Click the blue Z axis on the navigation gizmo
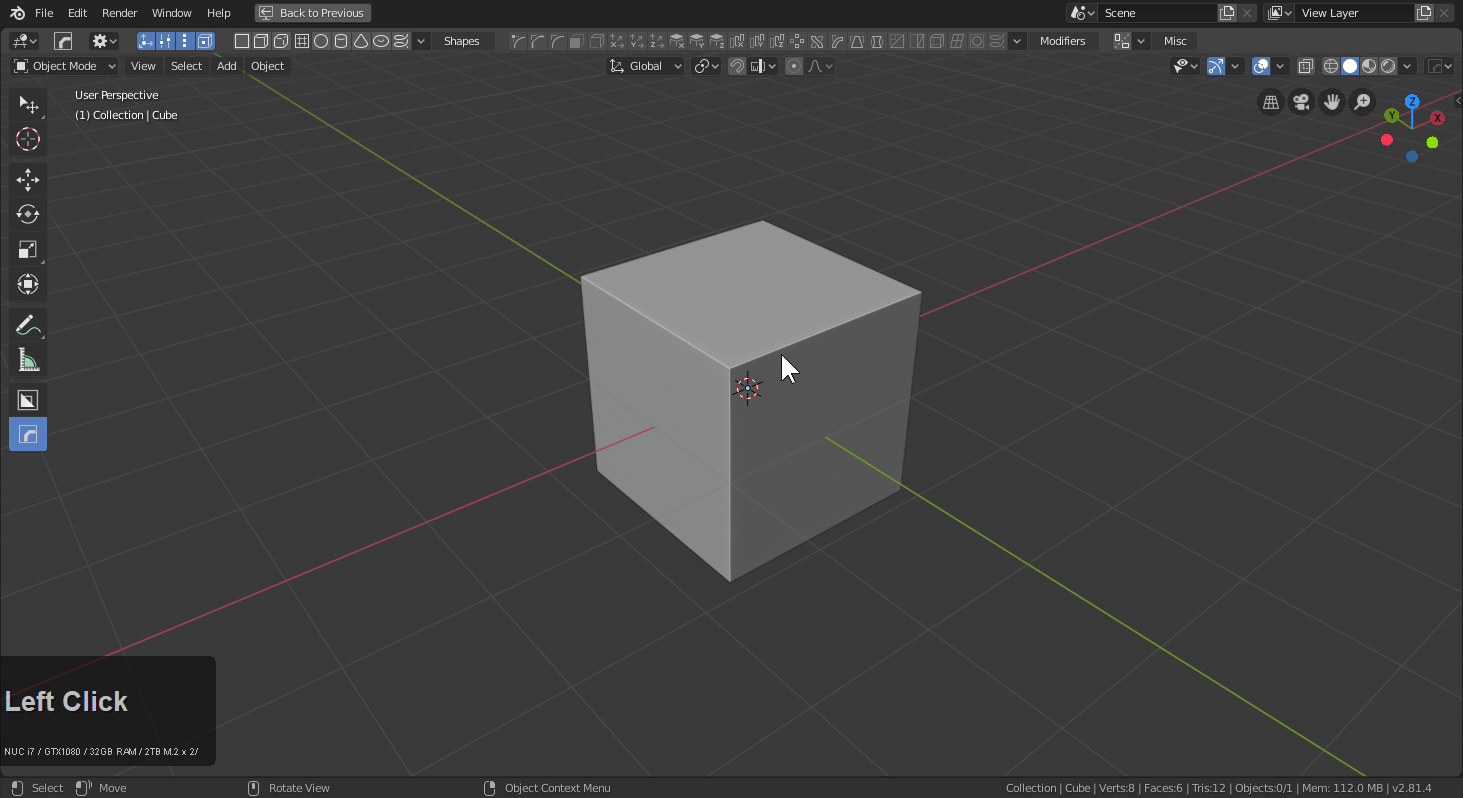Screen dimensions: 1463x798 point(1412,101)
